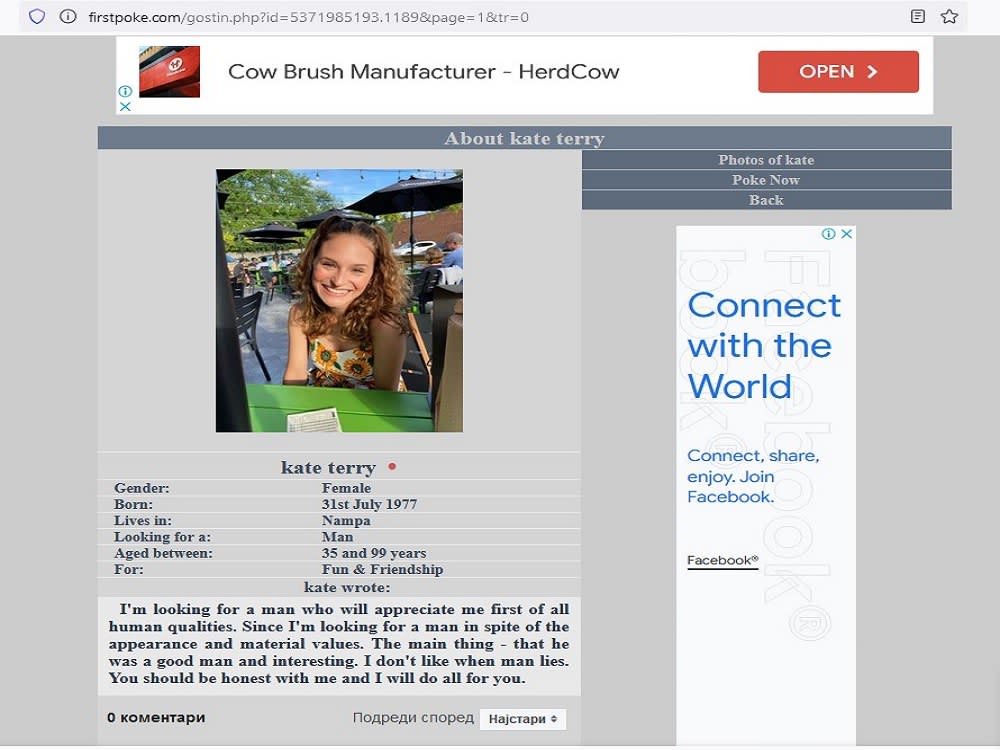Toggle reader view icon

point(917,17)
